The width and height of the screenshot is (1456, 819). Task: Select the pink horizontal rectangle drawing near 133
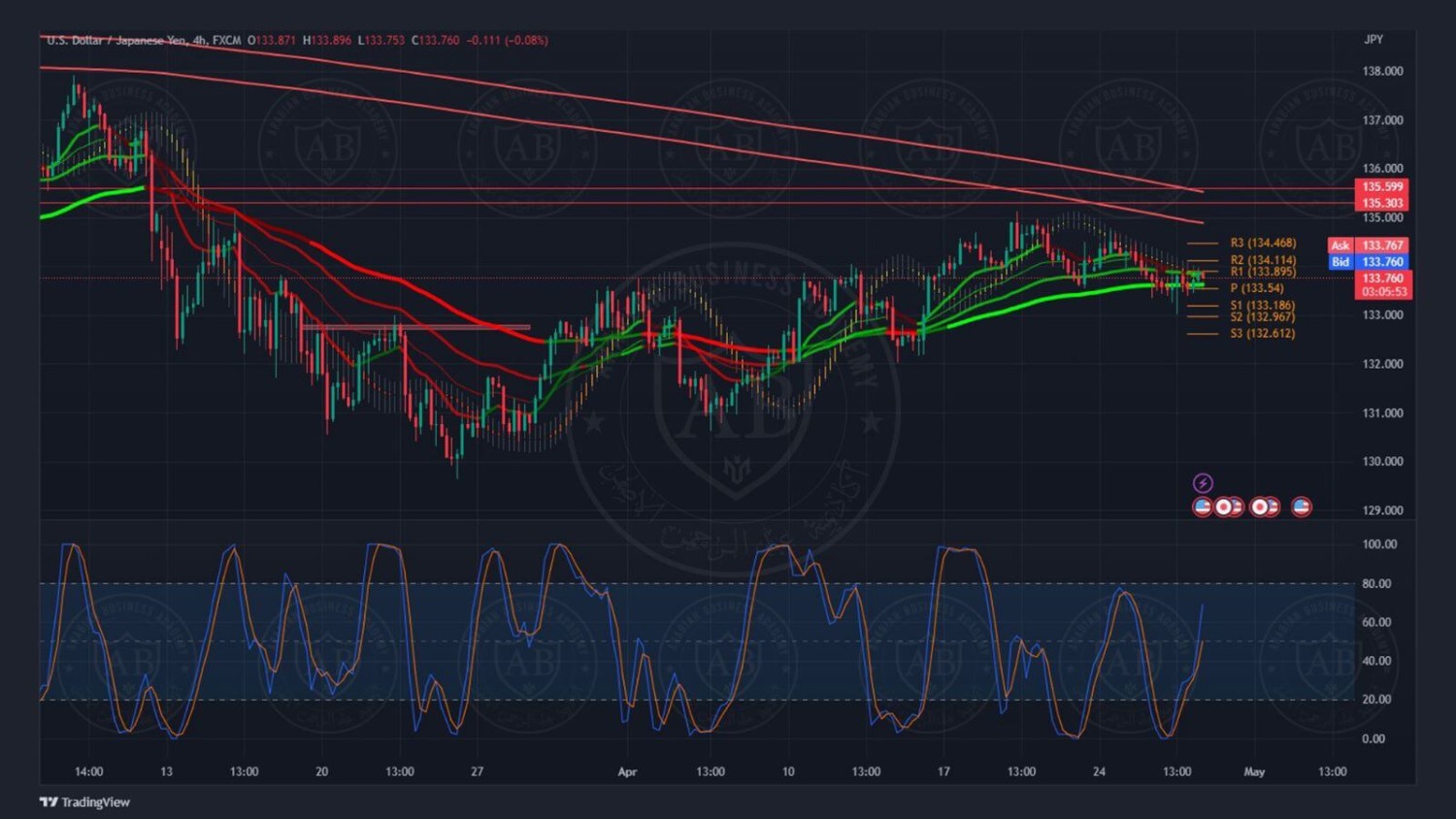pos(415,328)
